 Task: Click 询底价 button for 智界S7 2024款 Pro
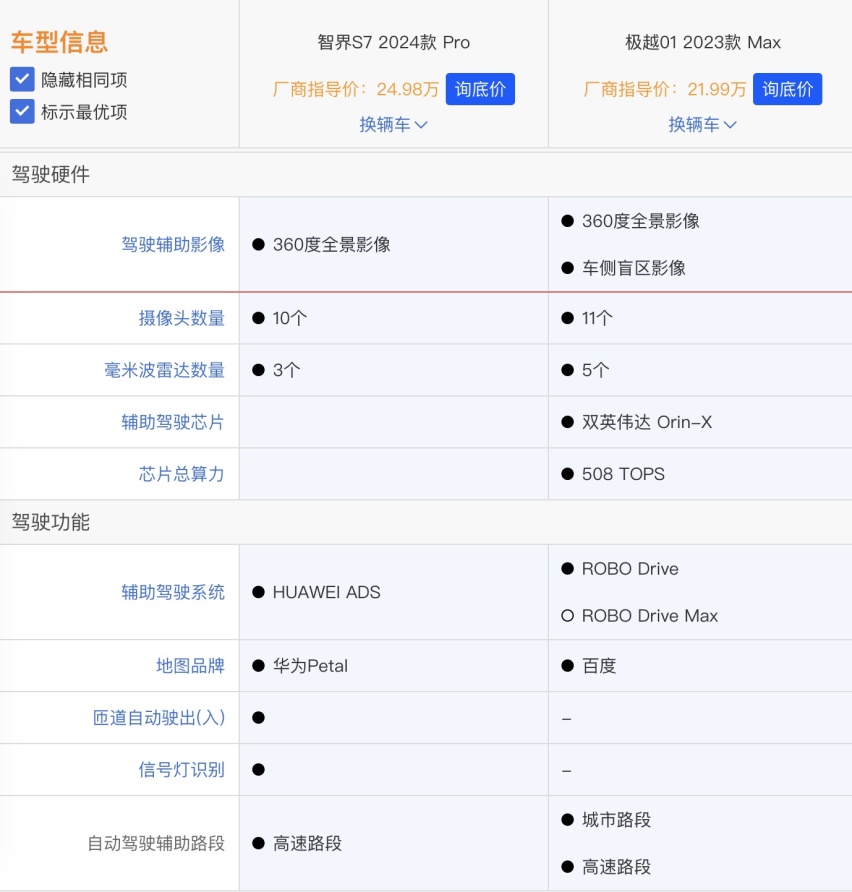point(480,89)
